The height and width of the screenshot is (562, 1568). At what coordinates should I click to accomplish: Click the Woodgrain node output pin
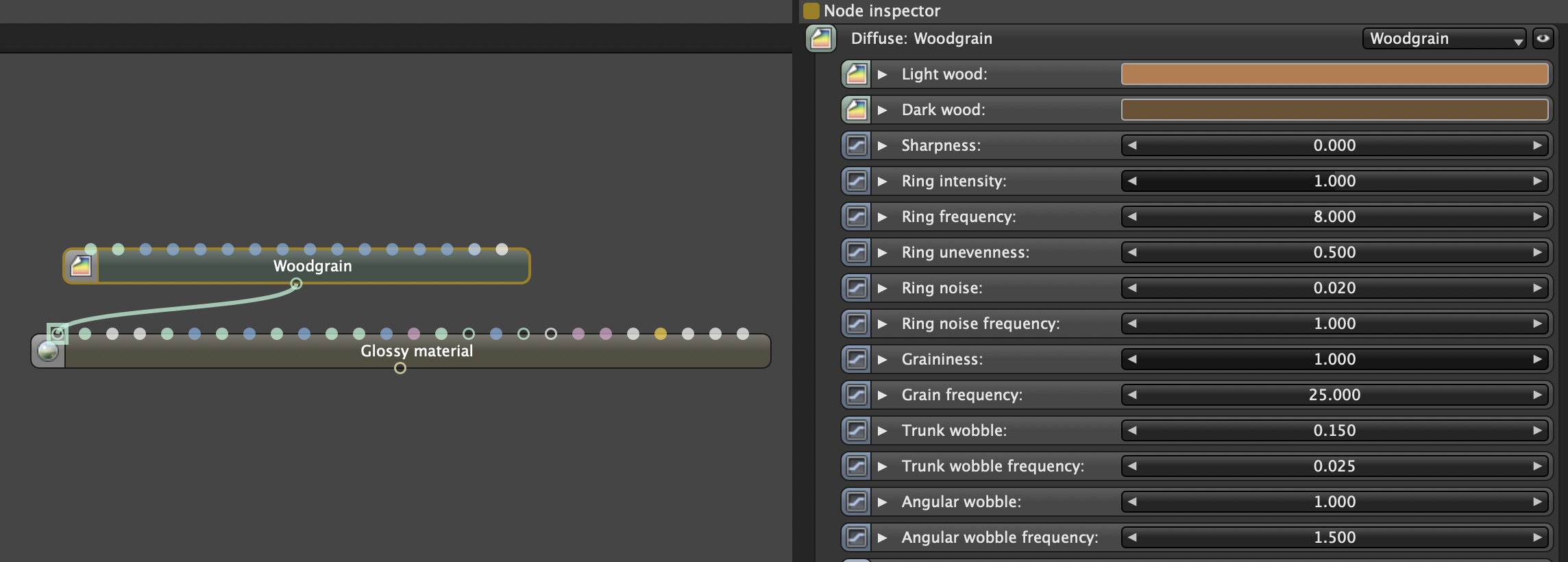pyautogui.click(x=296, y=283)
